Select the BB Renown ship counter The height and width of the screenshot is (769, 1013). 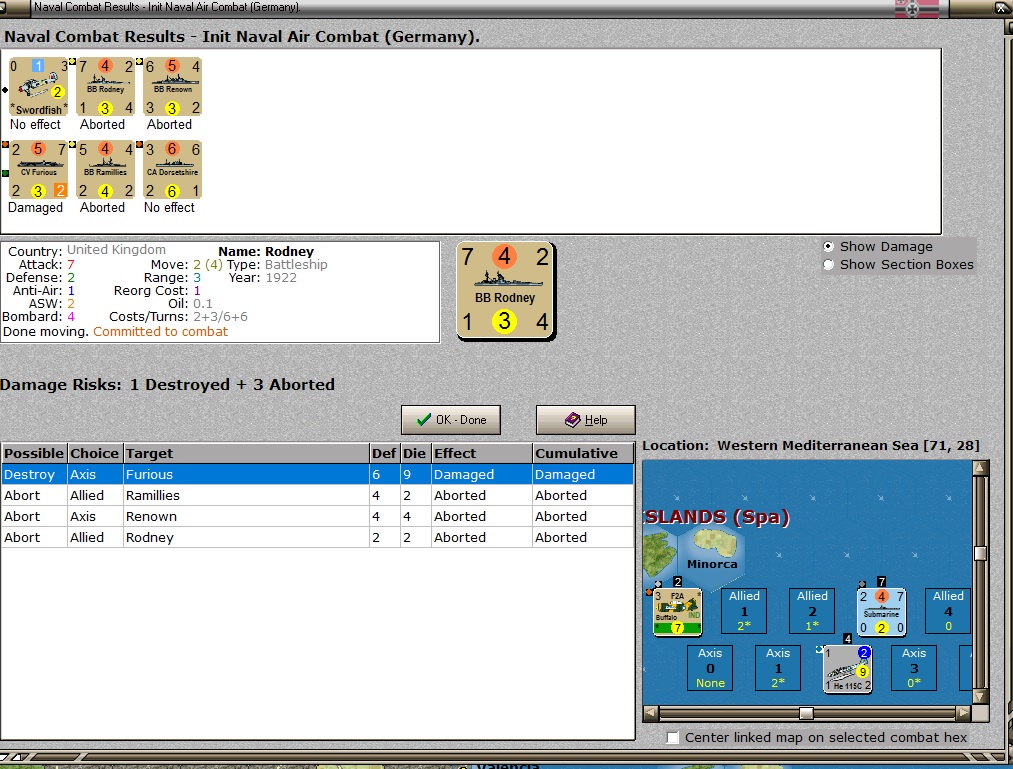click(x=172, y=87)
